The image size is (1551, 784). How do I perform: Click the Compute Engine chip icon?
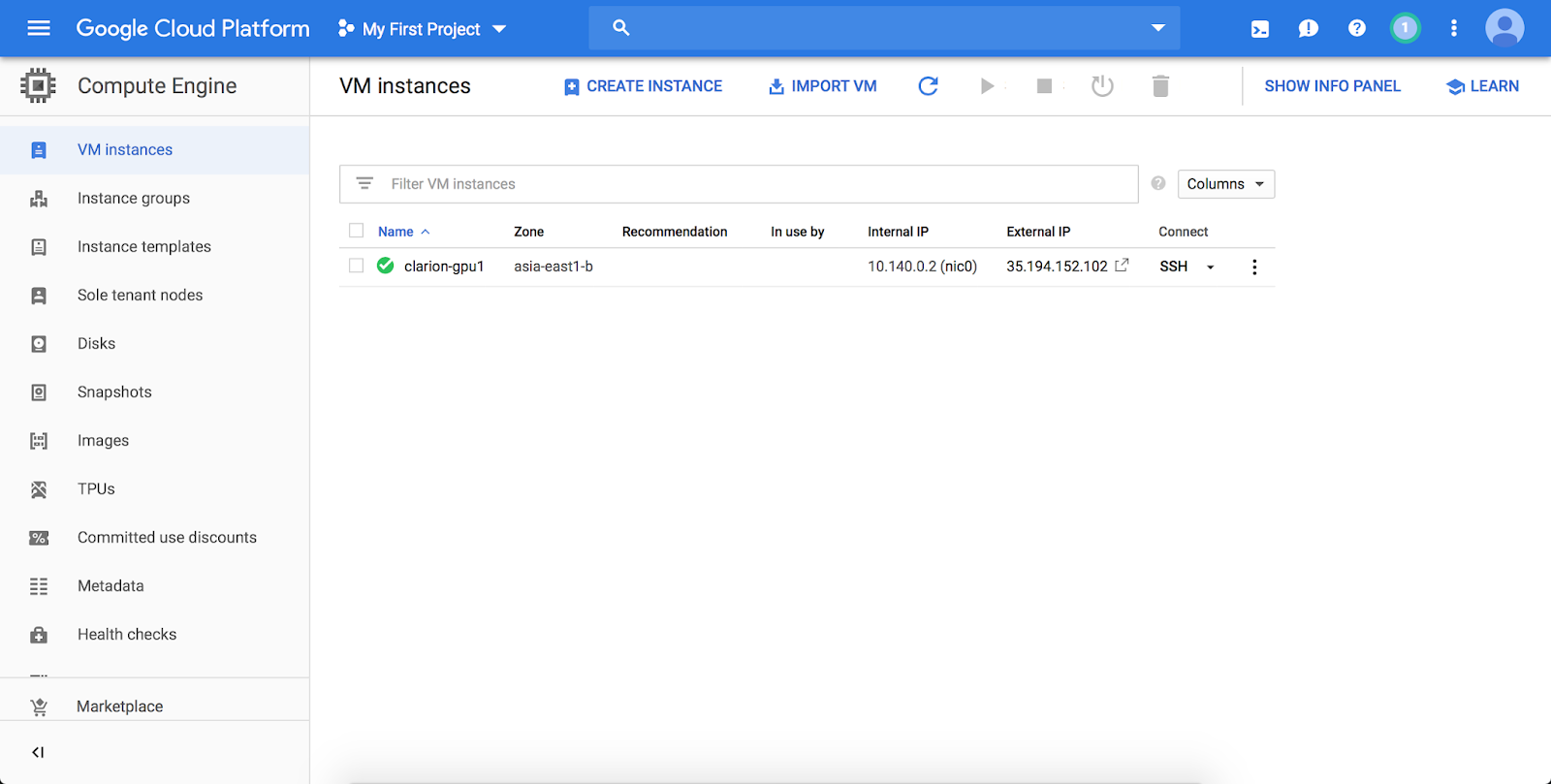tap(38, 85)
